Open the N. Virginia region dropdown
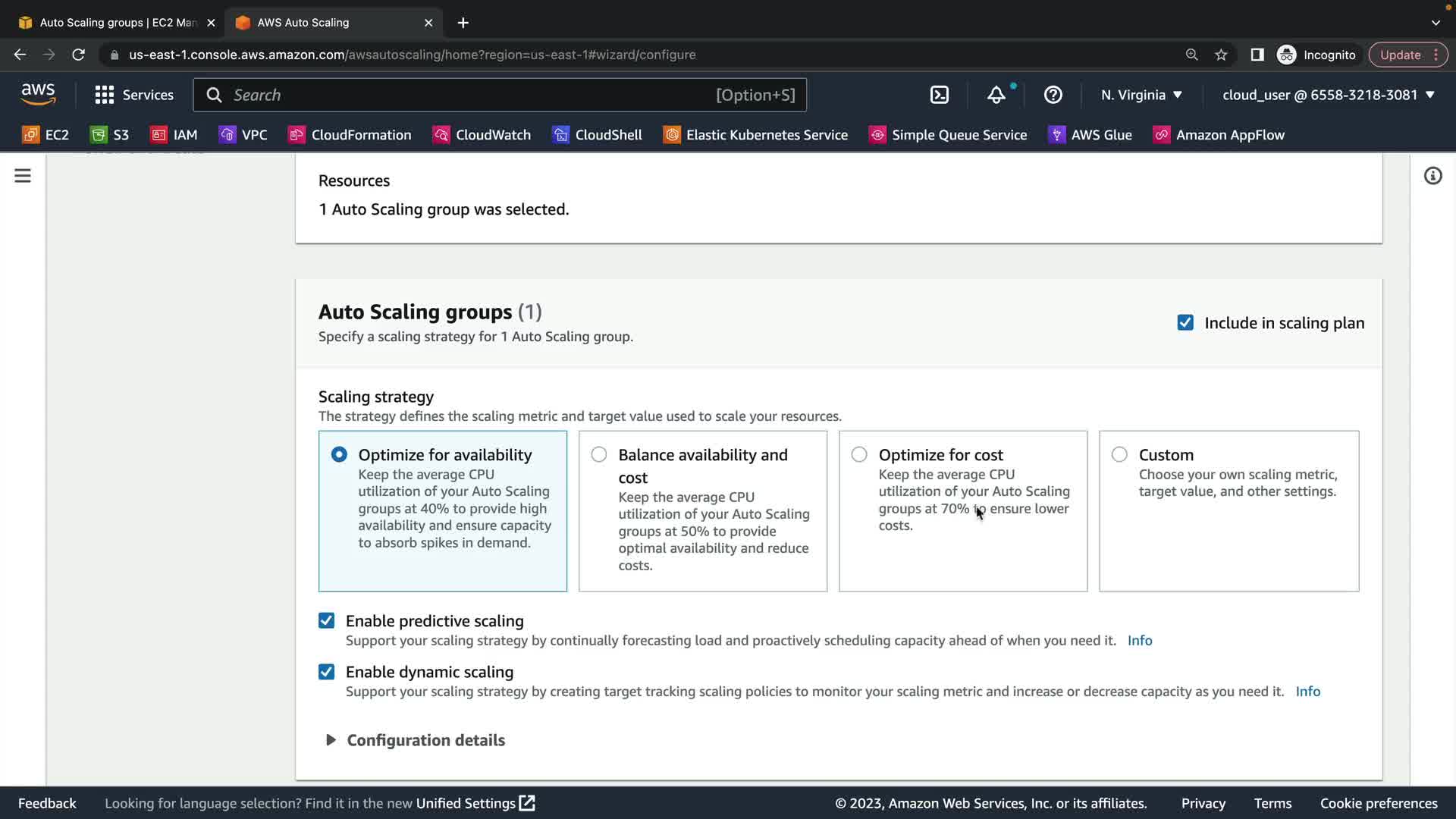Screen dimensions: 1456x819 pos(1141,95)
